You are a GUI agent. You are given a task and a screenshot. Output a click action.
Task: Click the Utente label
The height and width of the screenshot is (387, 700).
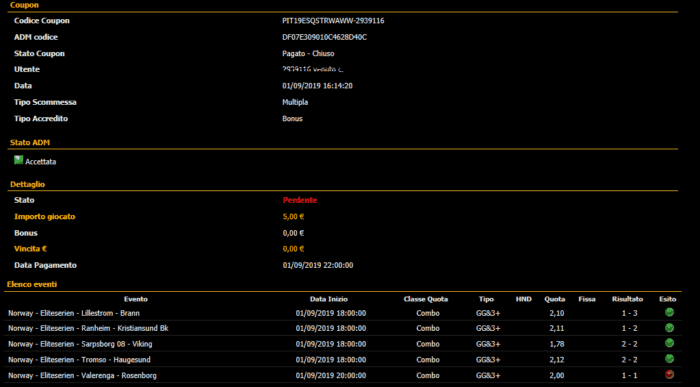pos(27,70)
